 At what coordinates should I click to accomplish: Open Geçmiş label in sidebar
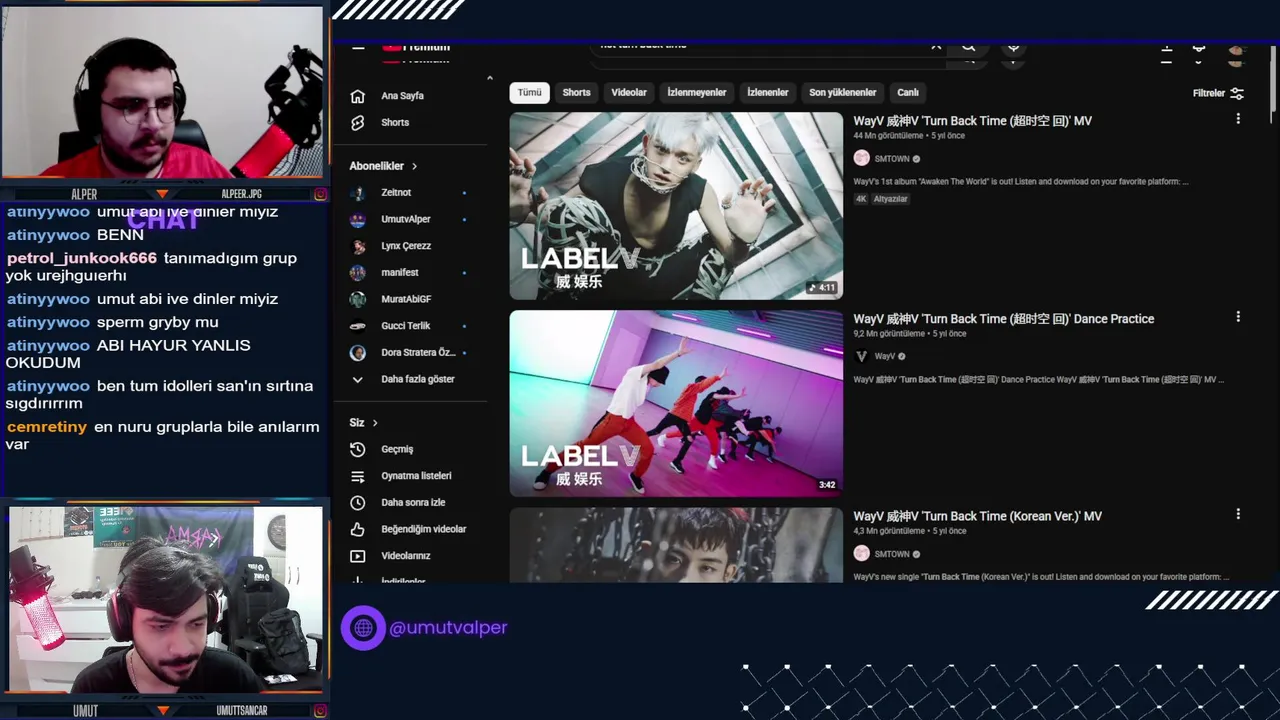click(397, 450)
